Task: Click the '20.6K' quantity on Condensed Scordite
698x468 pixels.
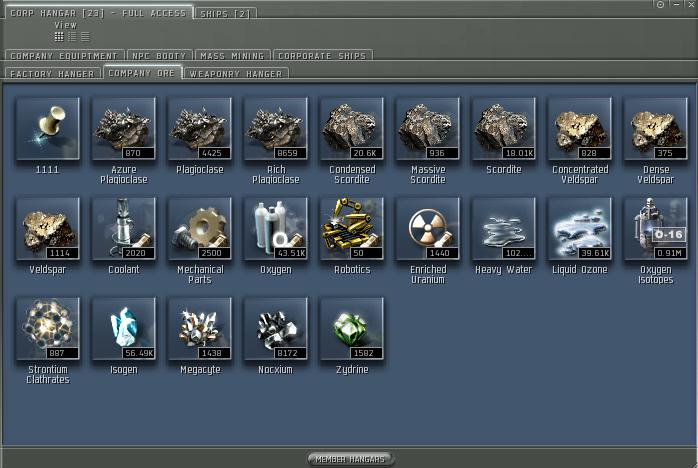Action: [x=366, y=153]
